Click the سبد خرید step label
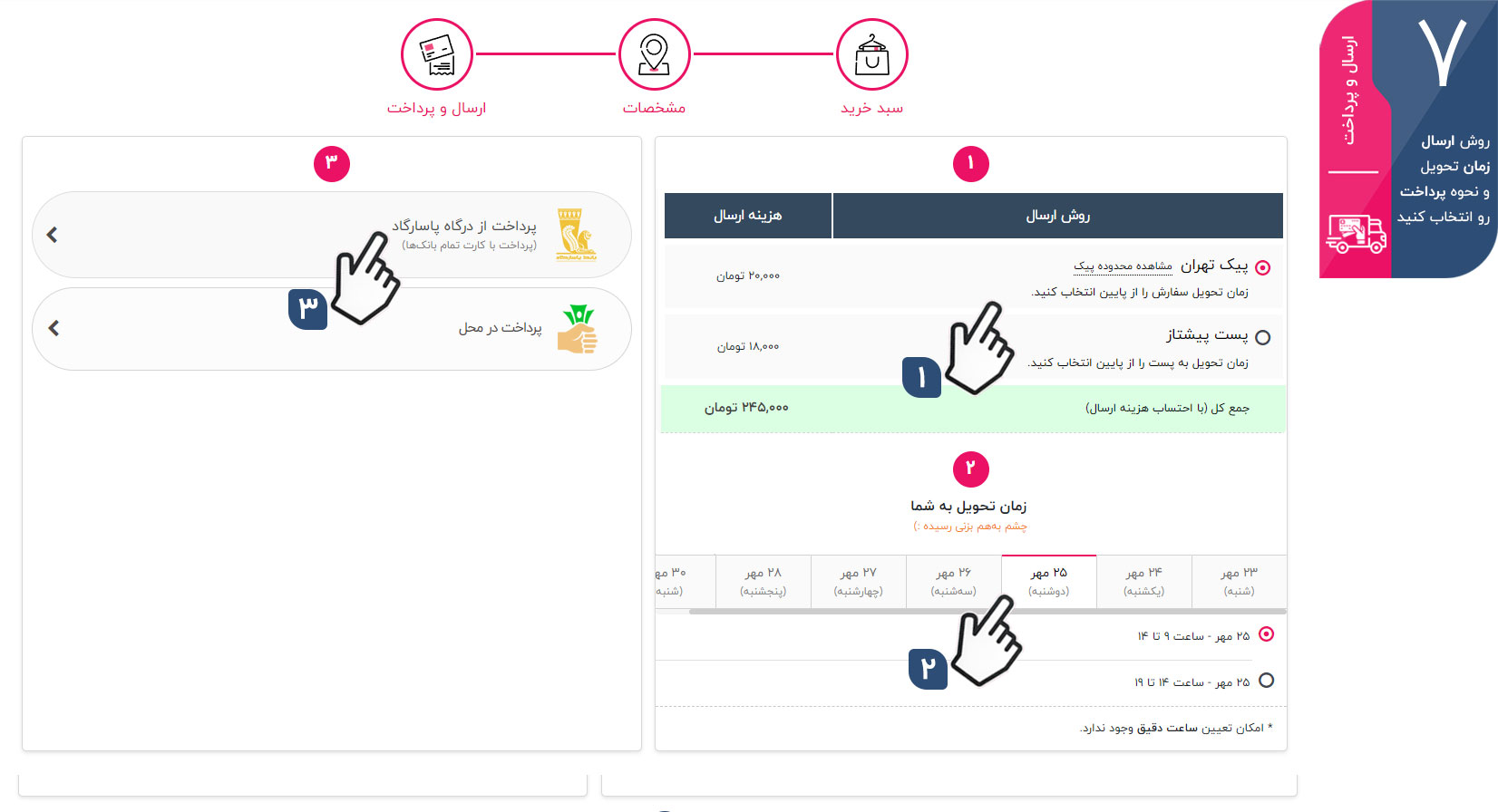The height and width of the screenshot is (812, 1498). (871, 109)
